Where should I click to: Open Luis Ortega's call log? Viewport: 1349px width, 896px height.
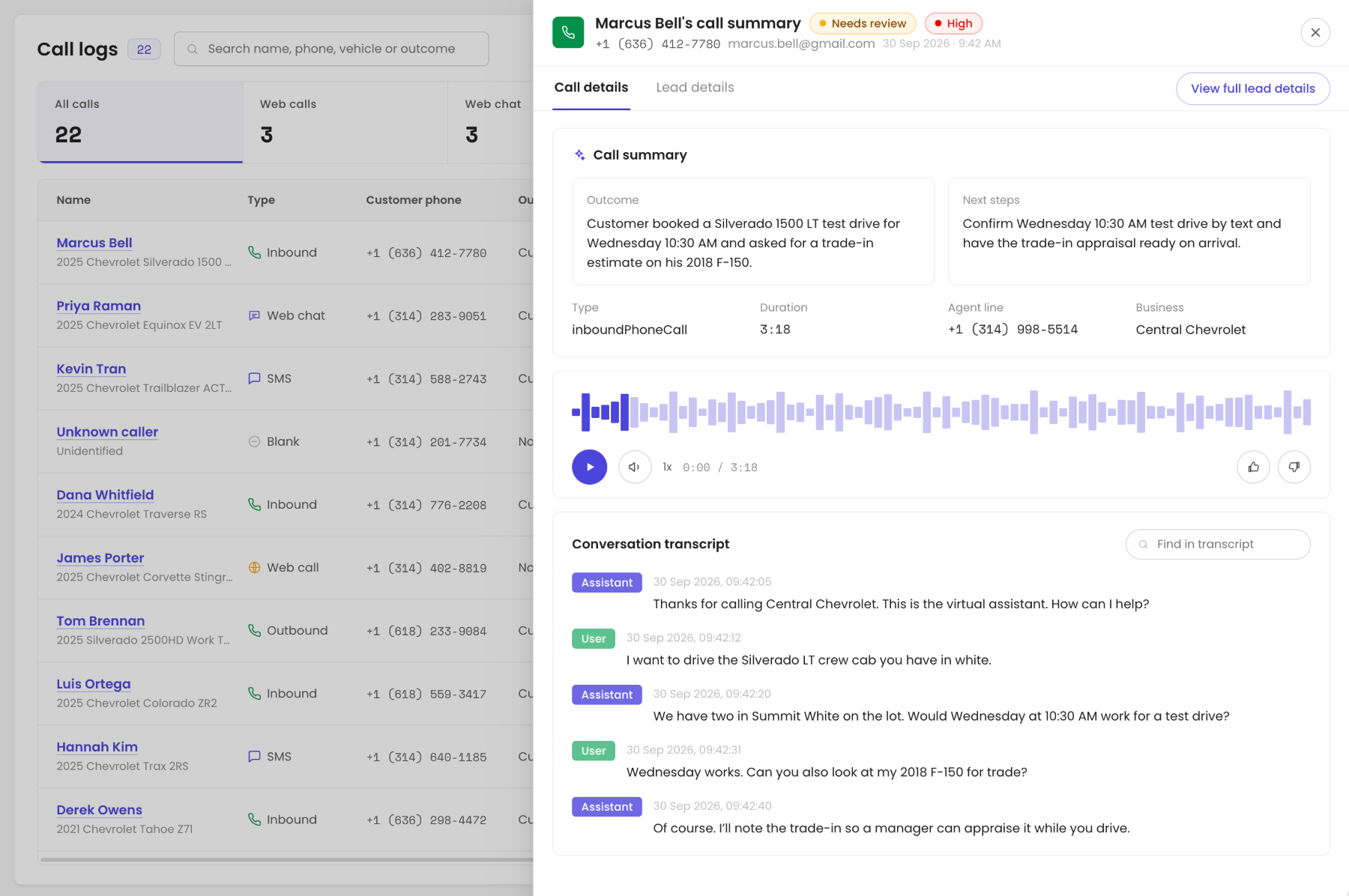click(x=93, y=683)
